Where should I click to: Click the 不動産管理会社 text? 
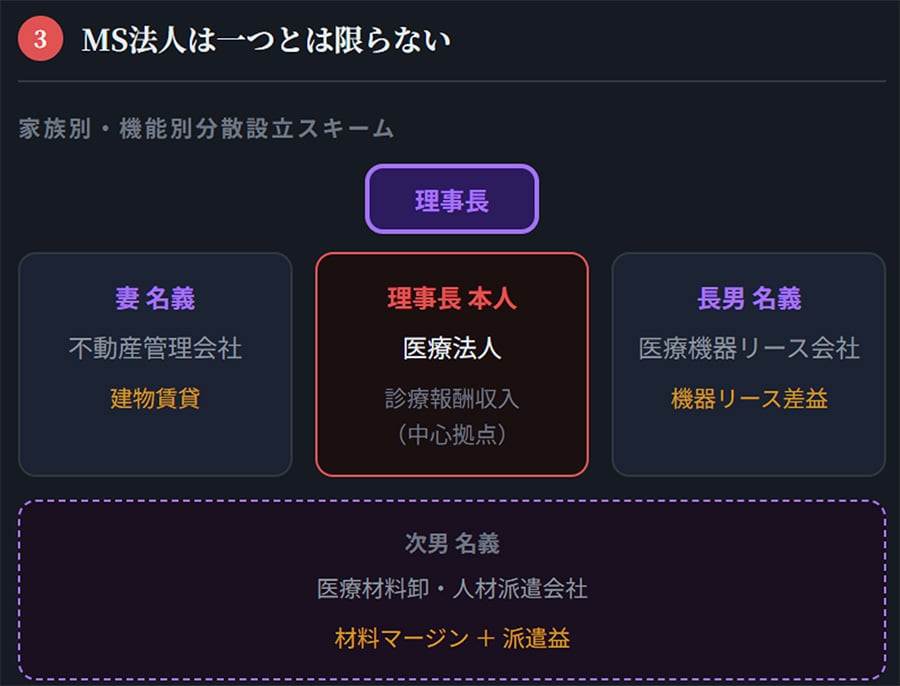click(155, 348)
